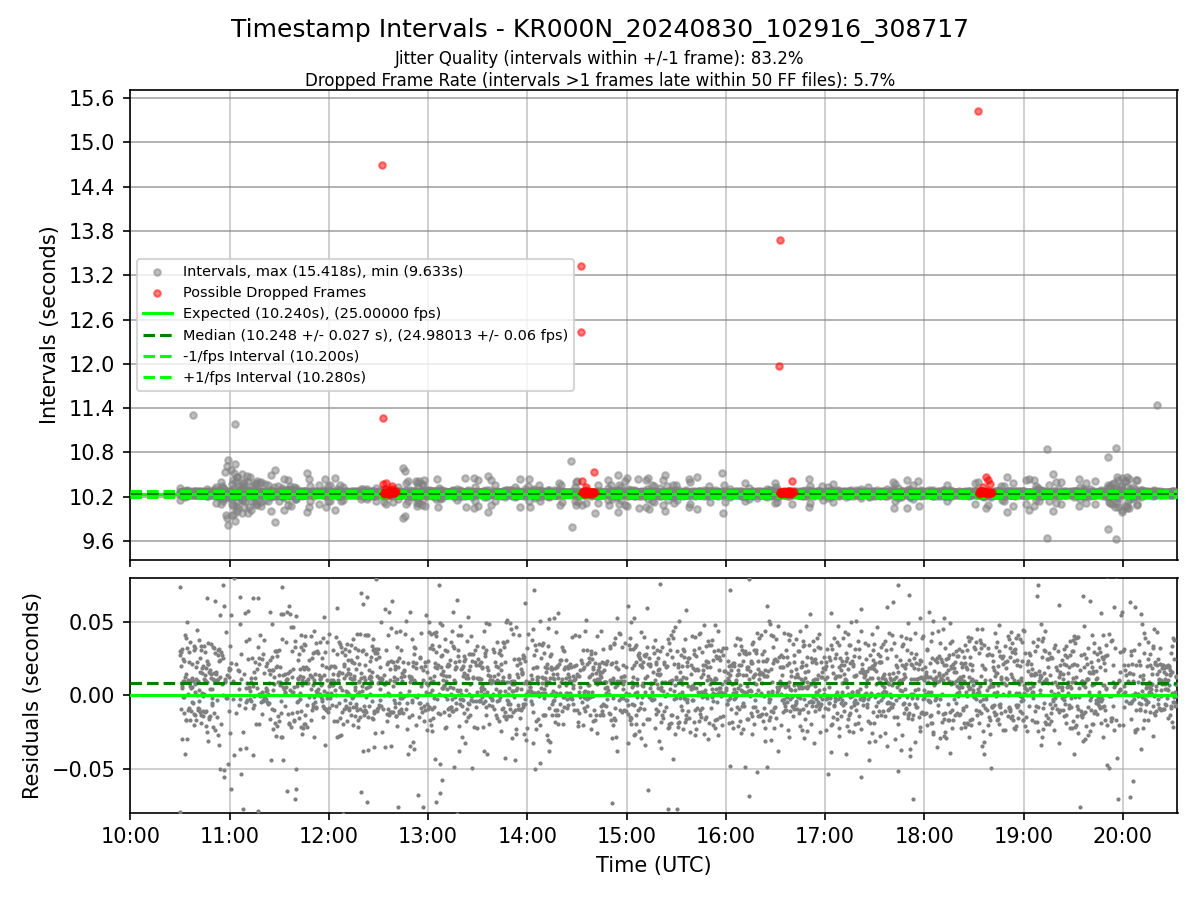Click the "Time (UTC)" x-axis label
The width and height of the screenshot is (1200, 900).
[654, 865]
